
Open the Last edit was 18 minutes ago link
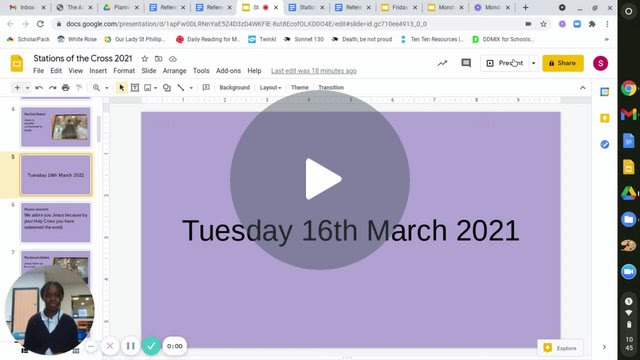(314, 71)
